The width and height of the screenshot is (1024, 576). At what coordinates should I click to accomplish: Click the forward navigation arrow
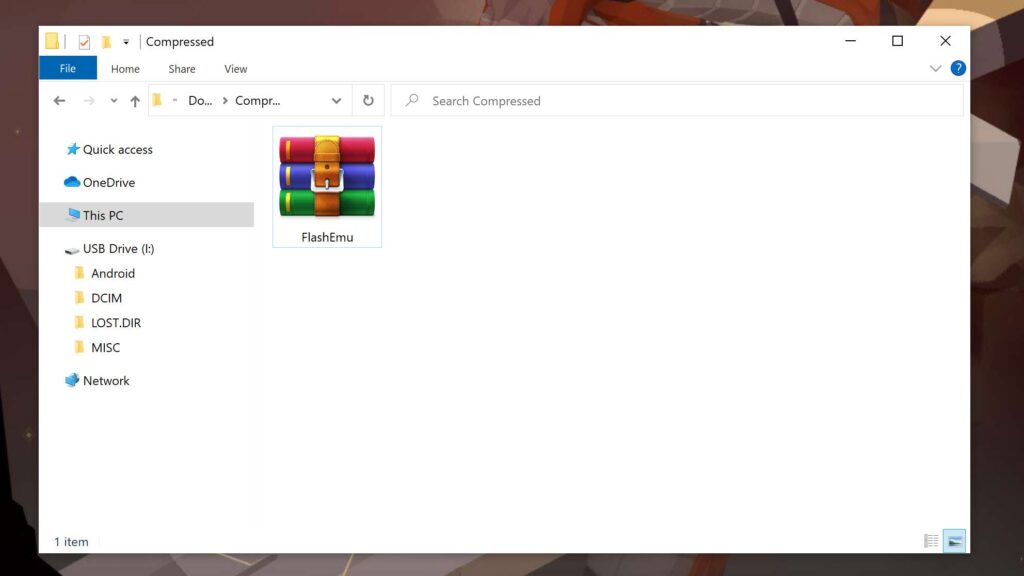[x=89, y=101]
